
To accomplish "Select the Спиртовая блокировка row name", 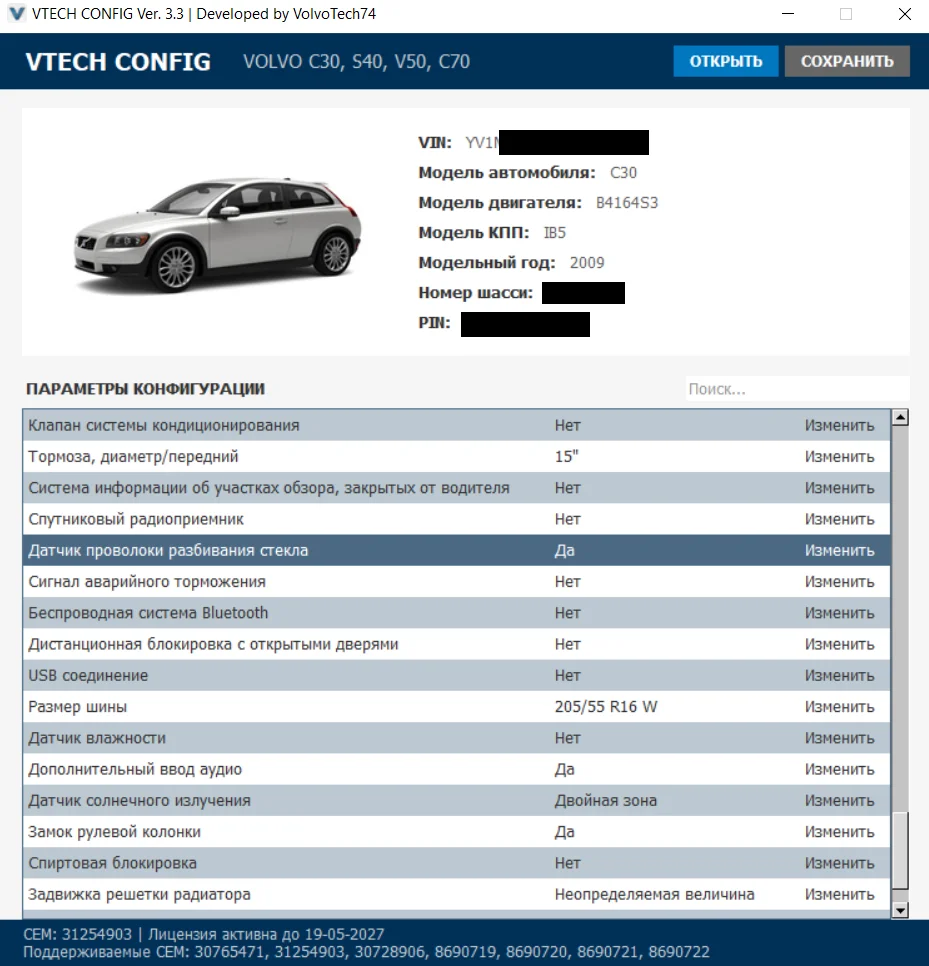I will coord(112,863).
